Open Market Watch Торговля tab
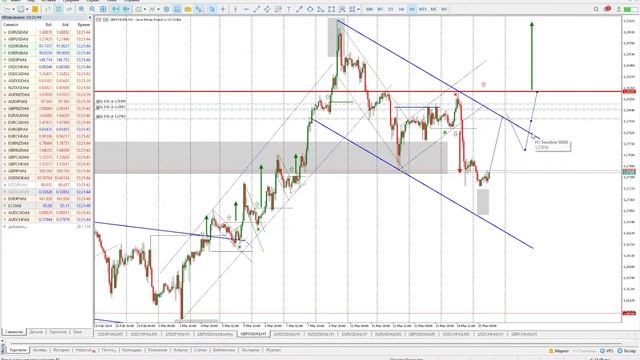 [58, 332]
